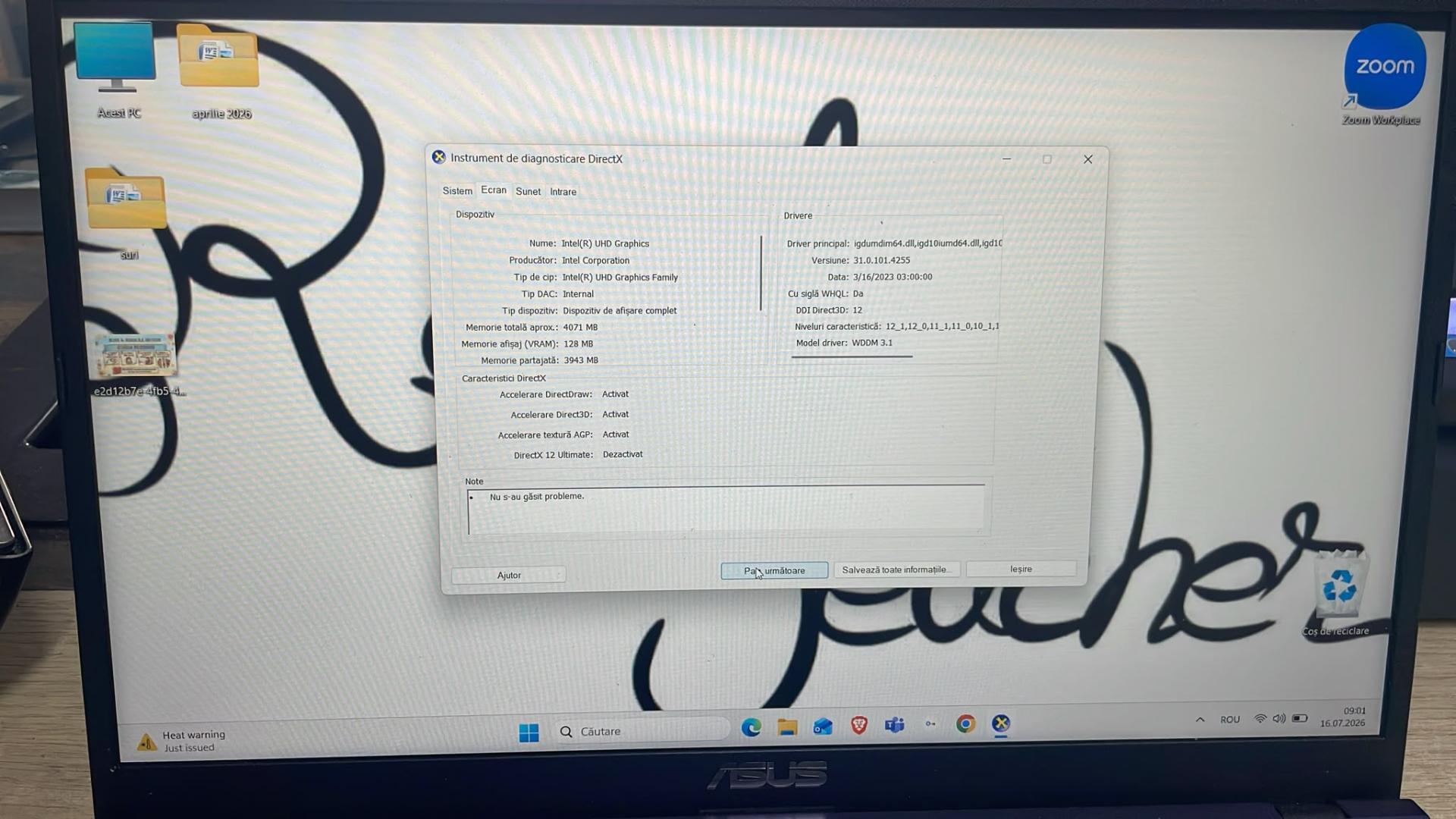1456x819 pixels.
Task: Click the DirectX diagnostic taskbar icon
Action: pos(1001,723)
